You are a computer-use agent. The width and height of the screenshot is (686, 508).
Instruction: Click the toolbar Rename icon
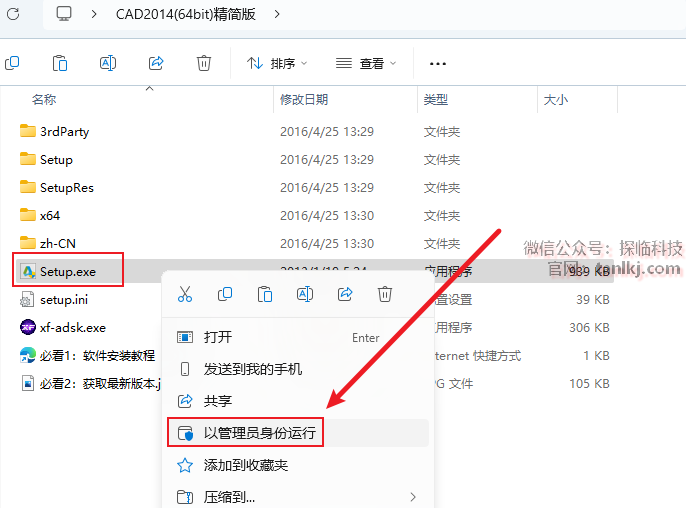[108, 63]
